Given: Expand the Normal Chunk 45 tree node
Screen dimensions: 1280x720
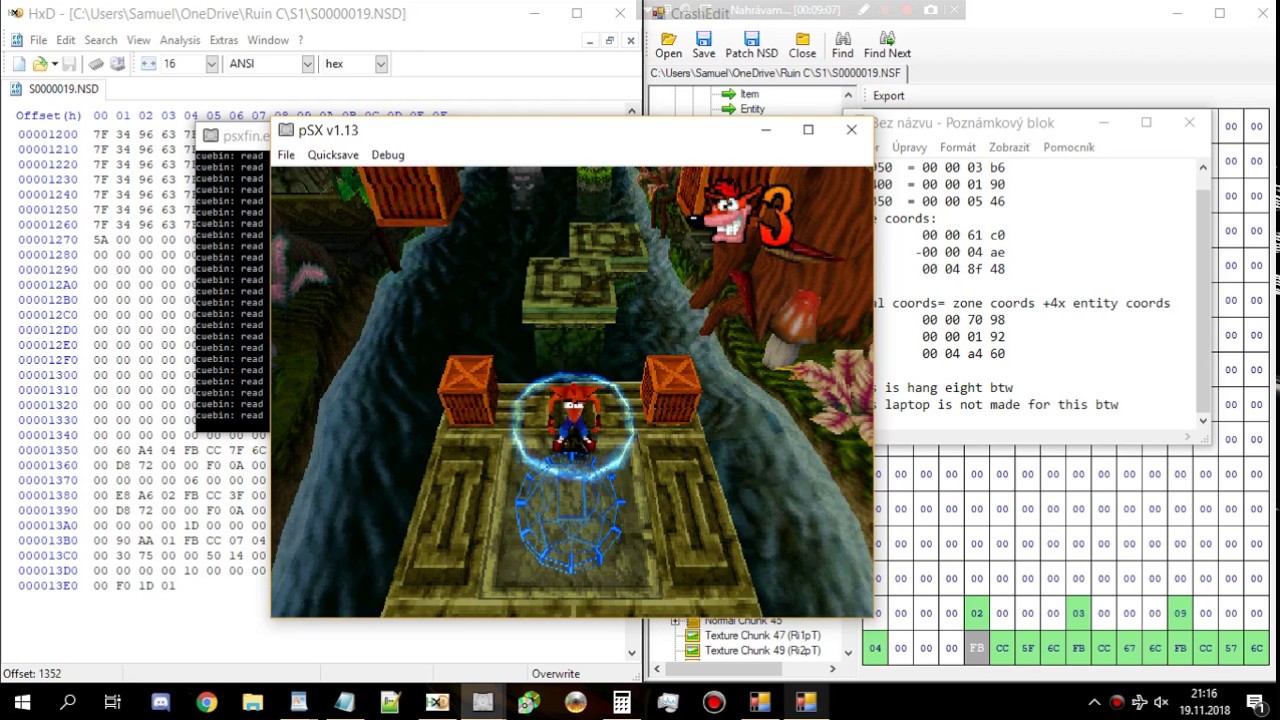Looking at the screenshot, I should (x=675, y=621).
